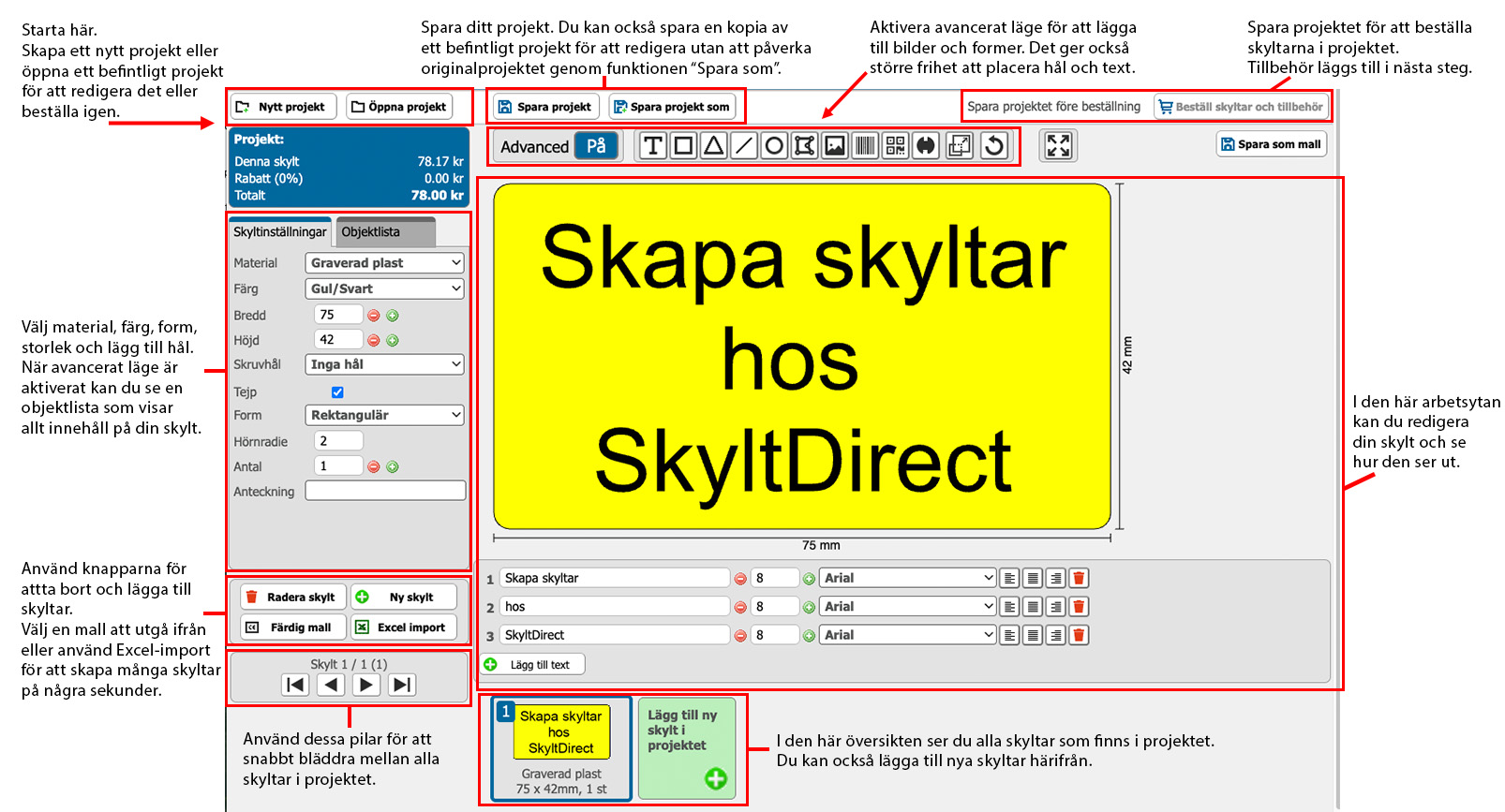Open the Arial font dropdown for row 1

tap(907, 579)
